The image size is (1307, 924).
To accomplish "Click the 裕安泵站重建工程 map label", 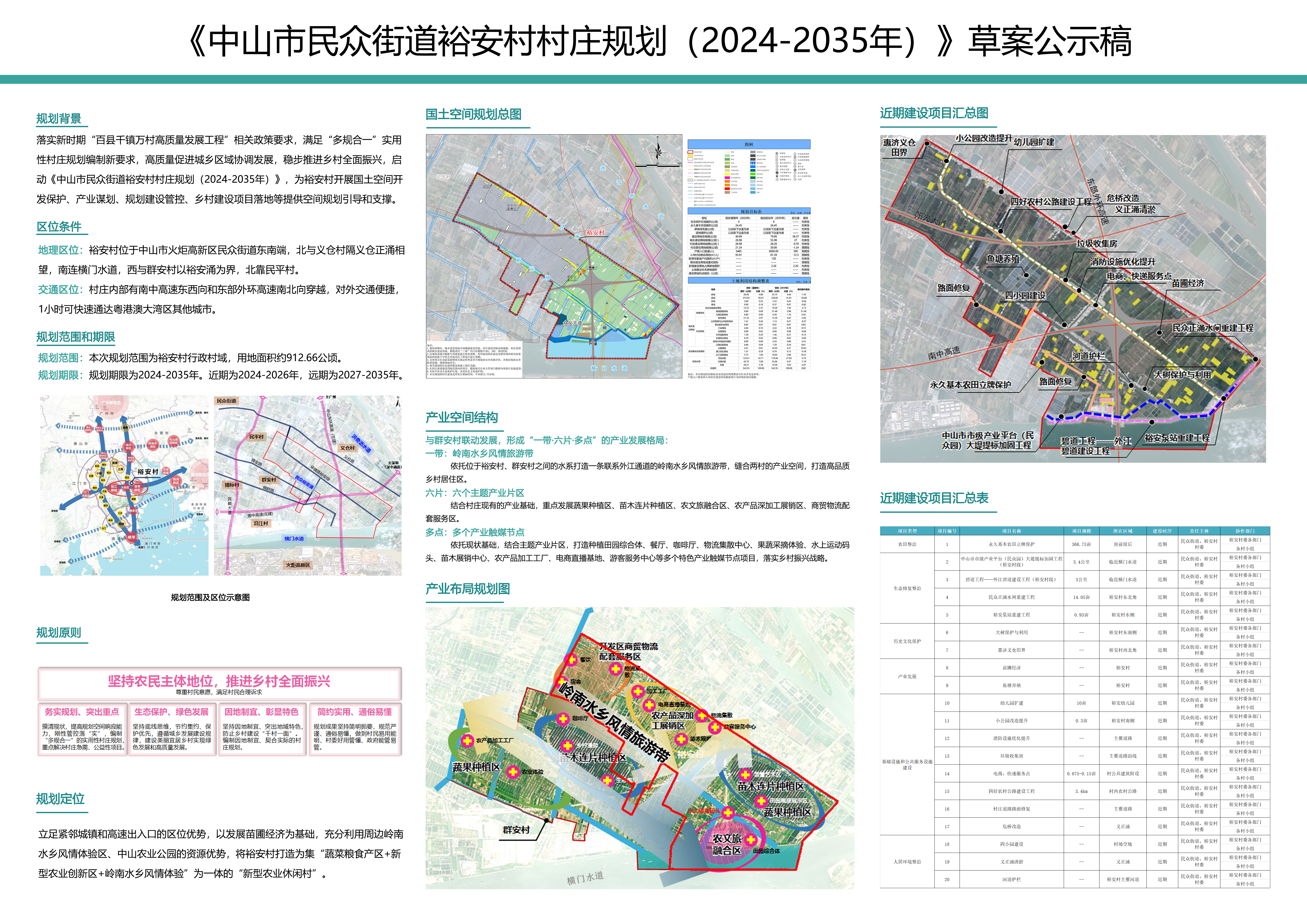I will tap(1177, 438).
